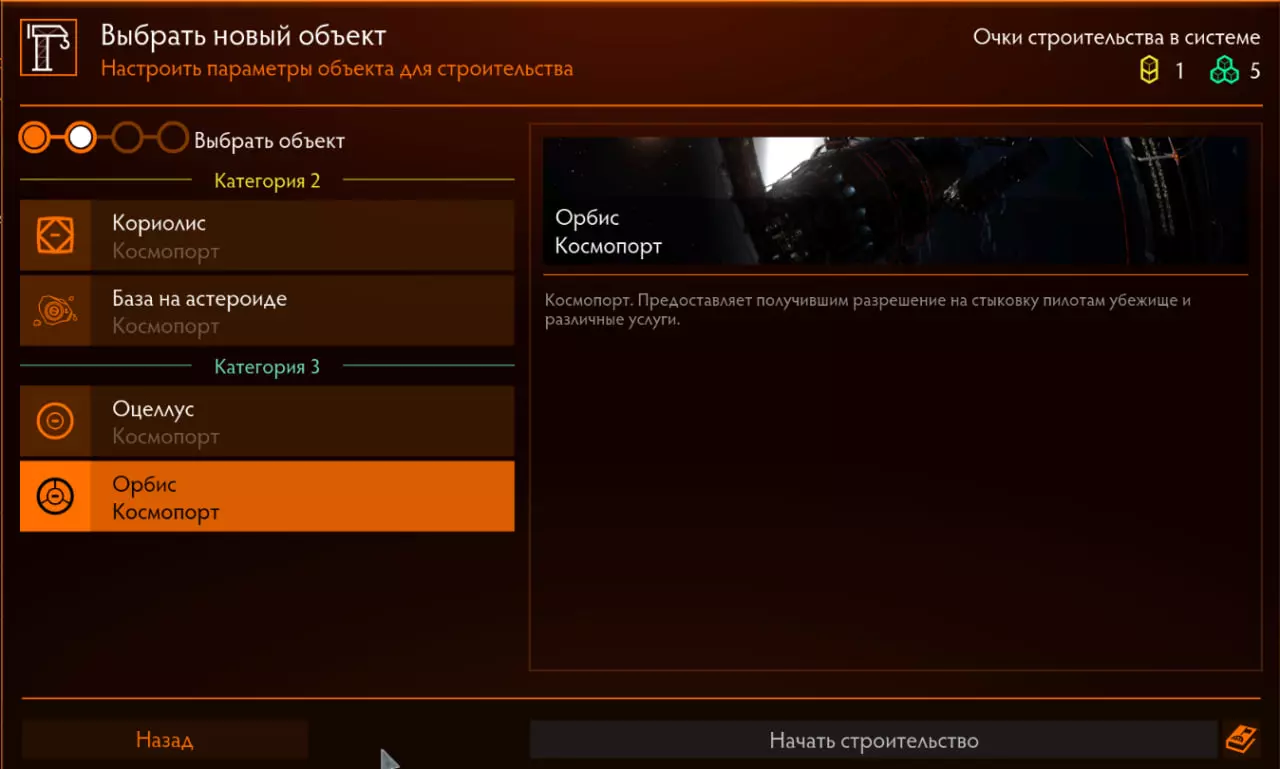Choose highlighted Орбис Космопорт entry

(x=267, y=496)
